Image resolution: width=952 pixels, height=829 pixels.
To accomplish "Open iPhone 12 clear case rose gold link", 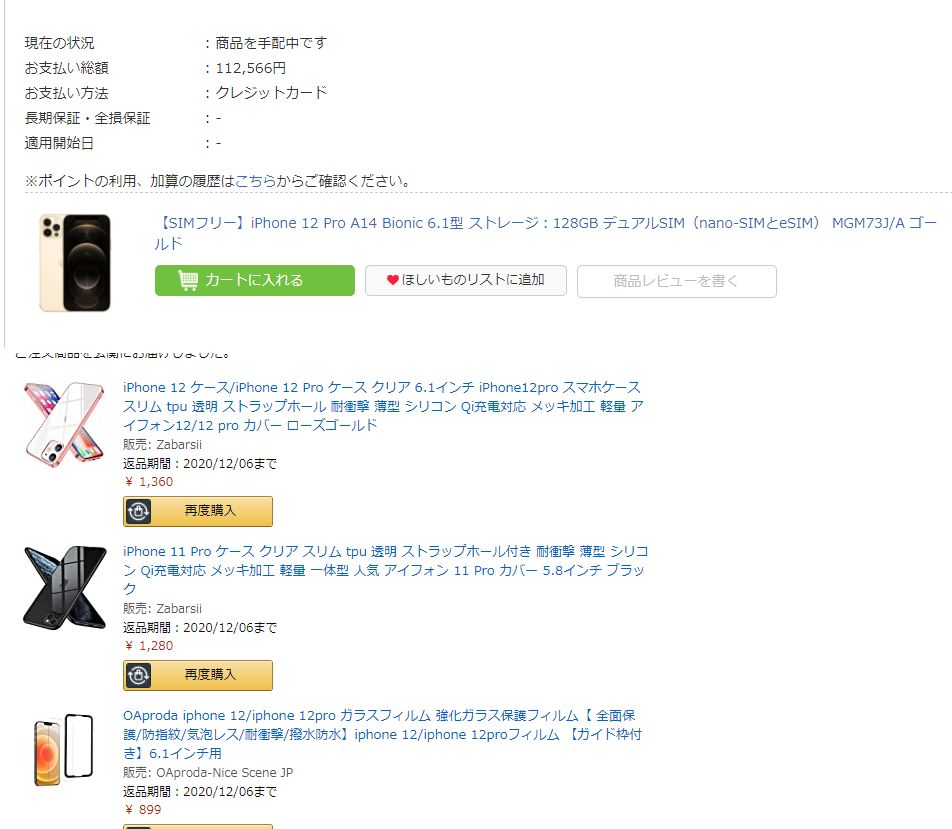I will (383, 406).
